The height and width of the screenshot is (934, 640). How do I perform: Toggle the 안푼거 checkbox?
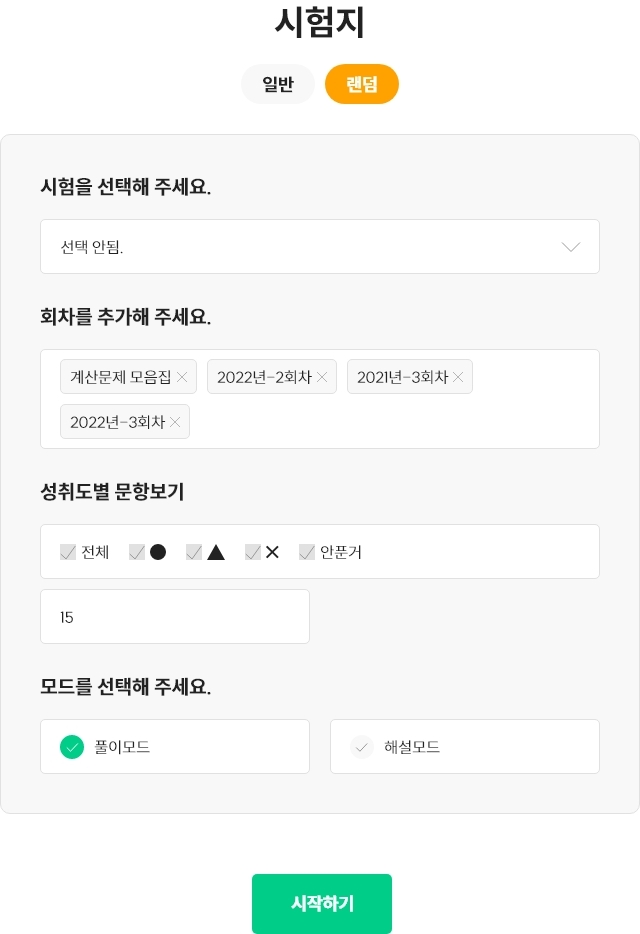coord(307,552)
